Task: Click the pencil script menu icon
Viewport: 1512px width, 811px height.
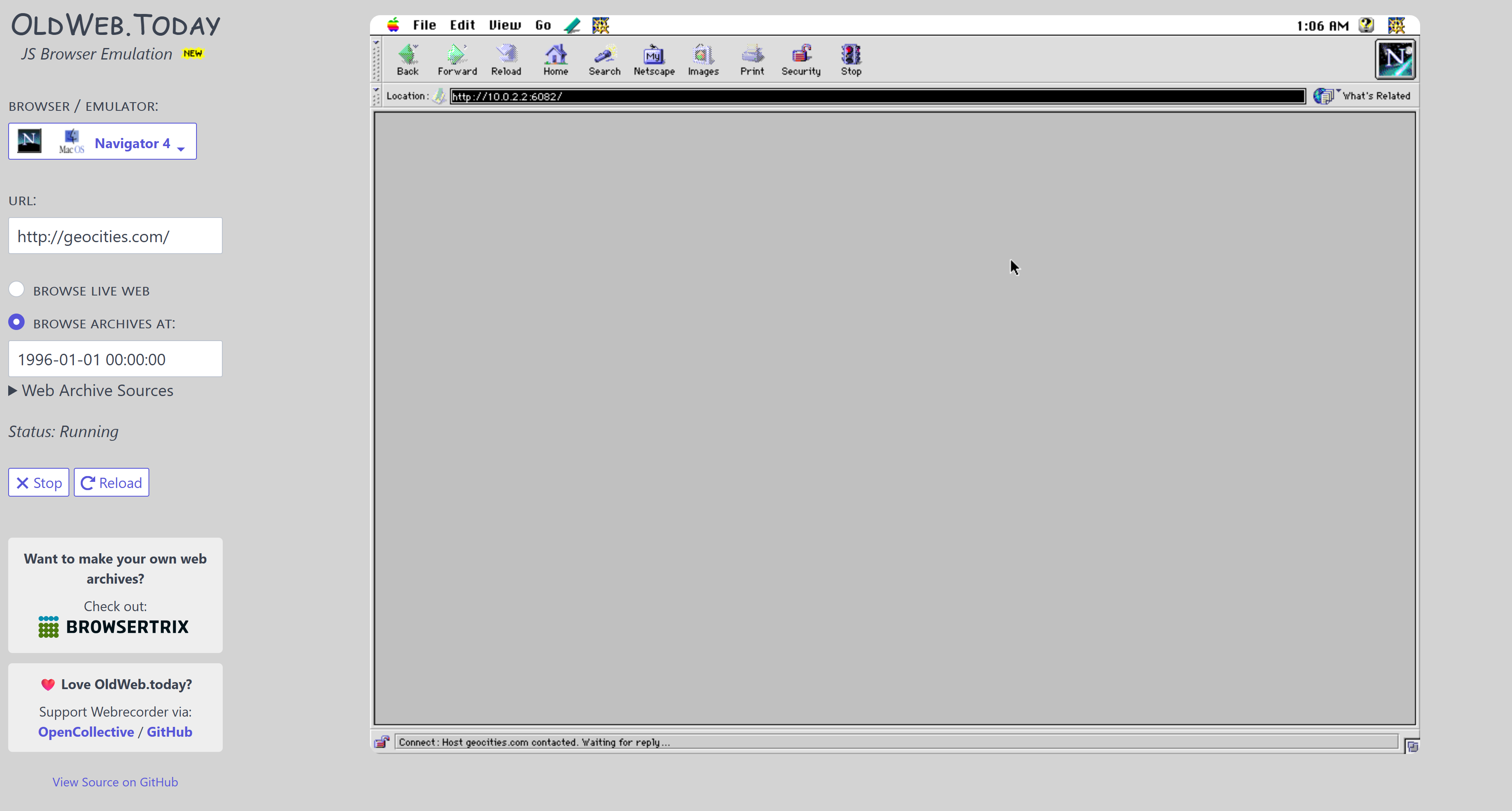Action: click(x=572, y=25)
